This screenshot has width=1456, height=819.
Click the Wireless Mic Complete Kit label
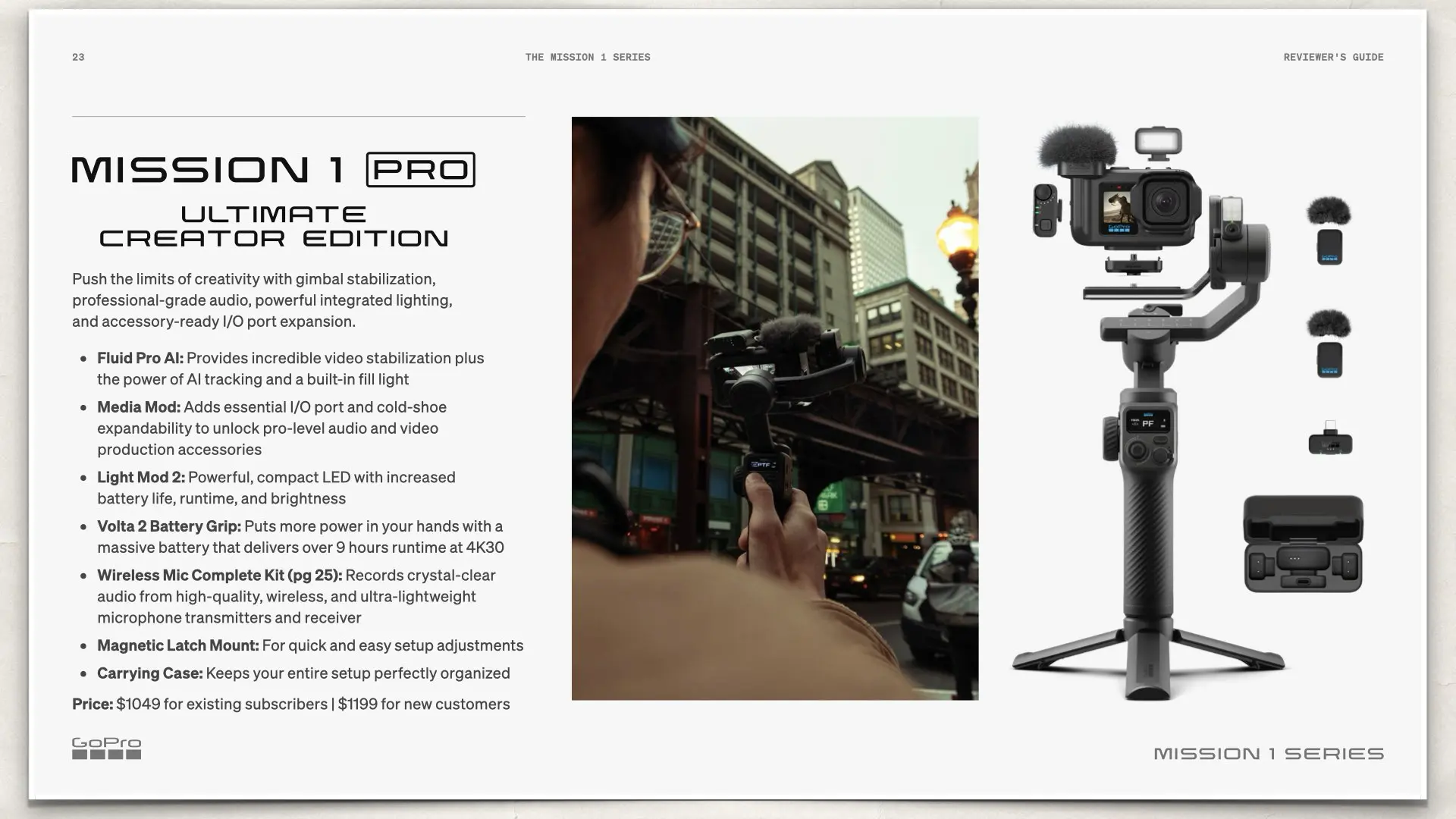pos(219,575)
